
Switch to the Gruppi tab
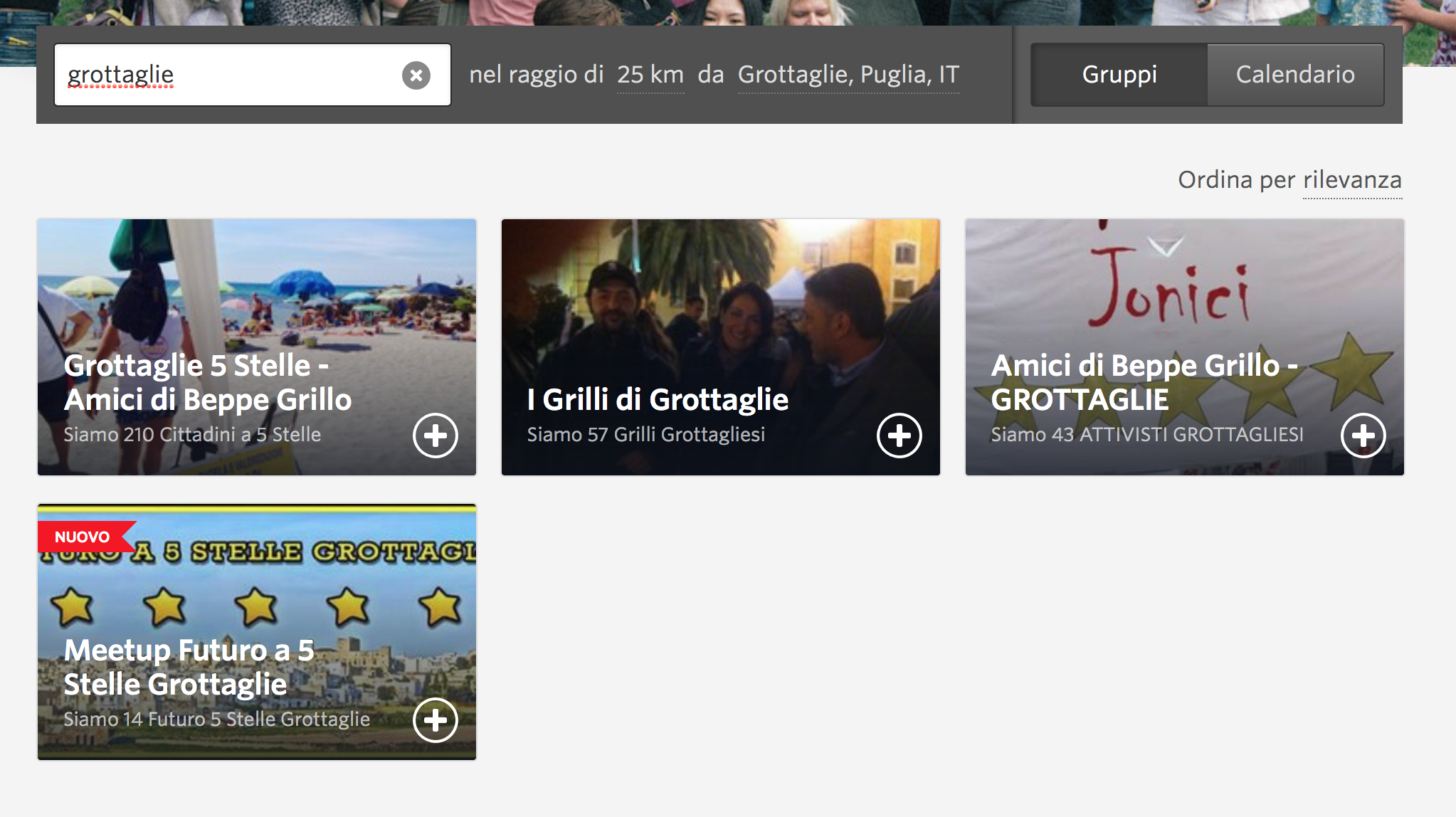1119,75
